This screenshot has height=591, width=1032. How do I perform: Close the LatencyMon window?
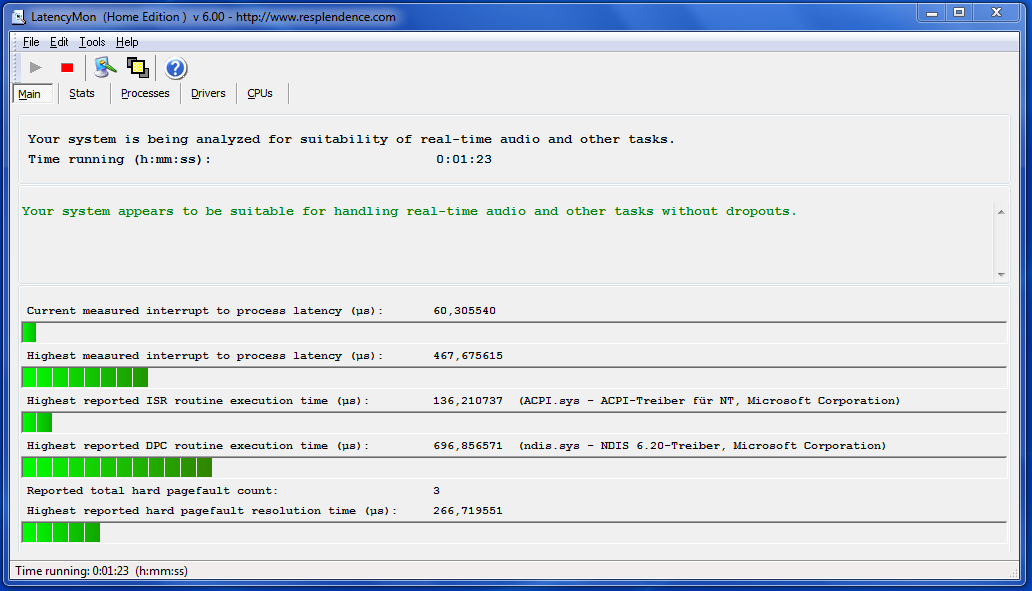[996, 13]
